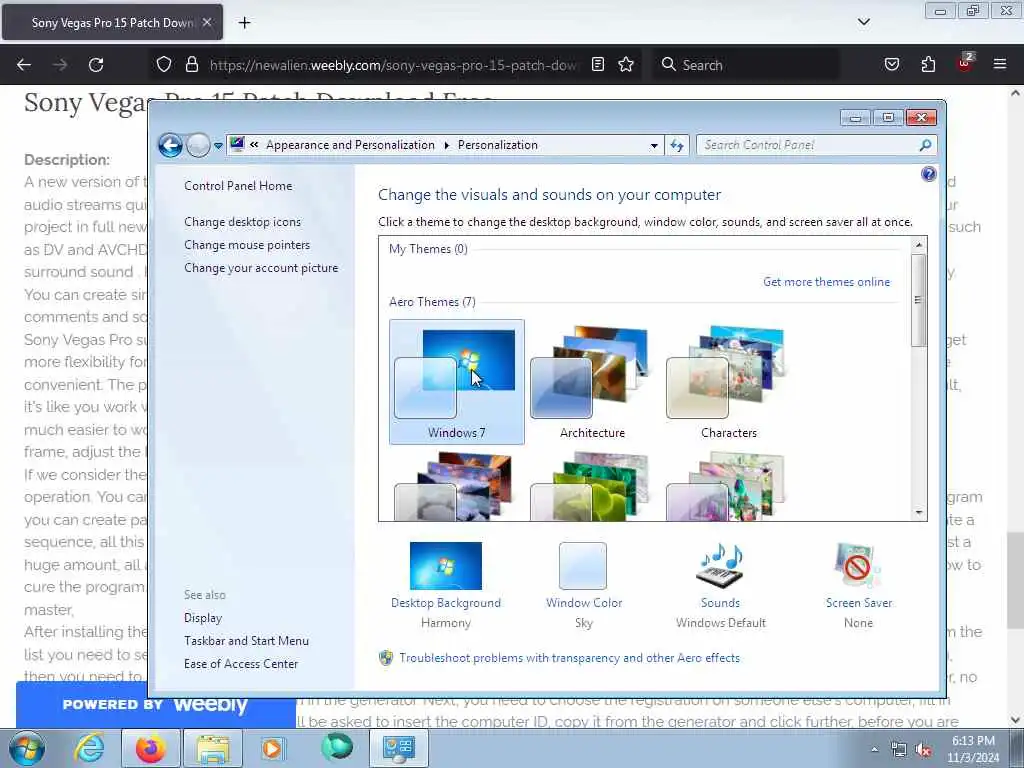Open the red extension icon with badge
Image resolution: width=1024 pixels, height=768 pixels.
965,63
